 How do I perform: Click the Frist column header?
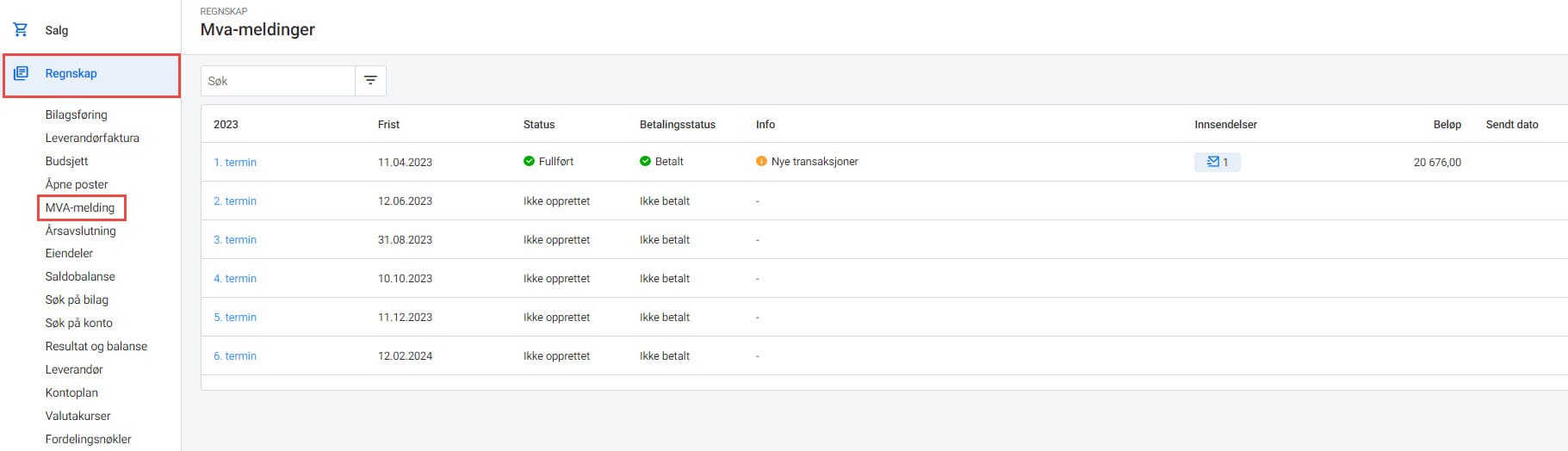pos(388,124)
